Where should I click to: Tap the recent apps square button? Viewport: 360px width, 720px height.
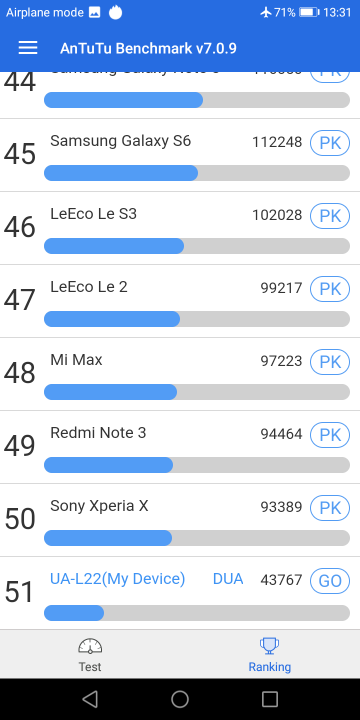(270, 699)
